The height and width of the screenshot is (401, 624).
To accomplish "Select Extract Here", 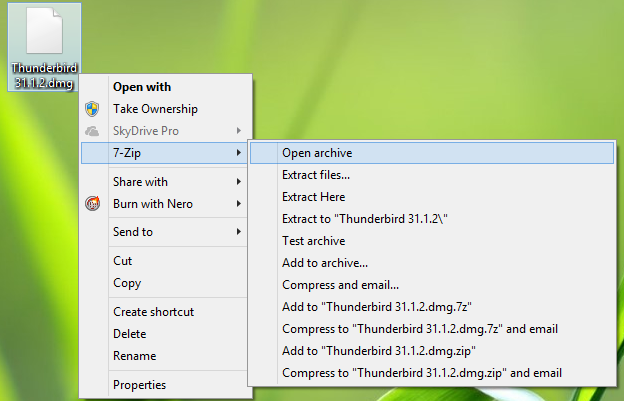I will pyautogui.click(x=313, y=197).
